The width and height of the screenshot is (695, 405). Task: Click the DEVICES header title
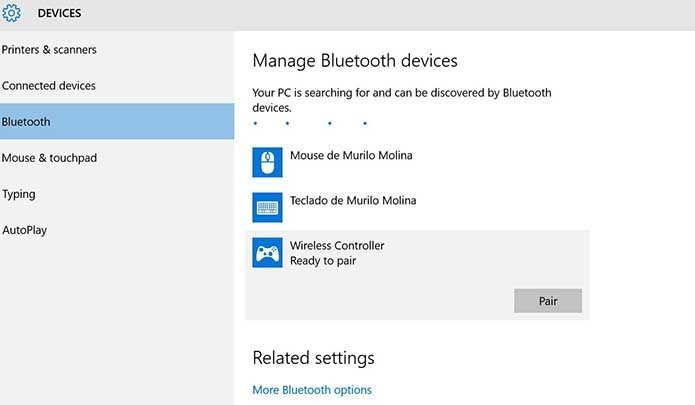59,13
